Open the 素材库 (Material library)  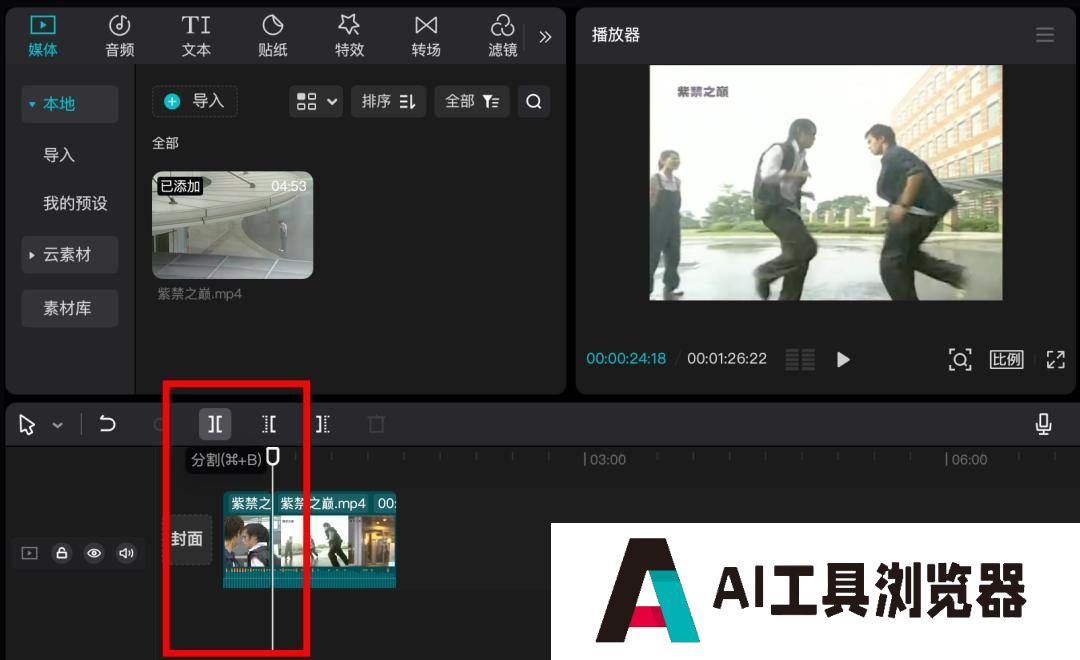click(70, 308)
